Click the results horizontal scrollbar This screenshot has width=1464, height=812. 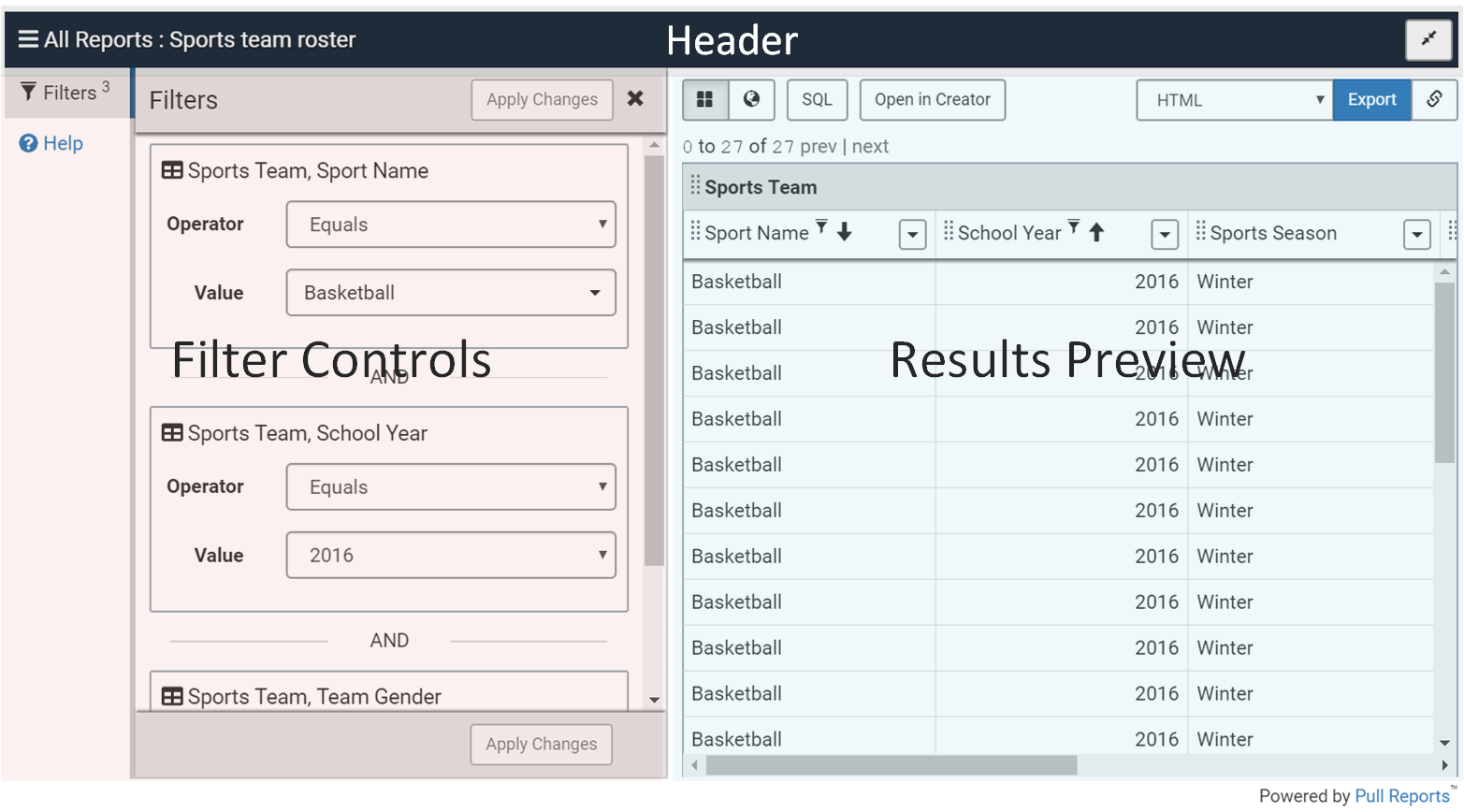click(x=891, y=765)
